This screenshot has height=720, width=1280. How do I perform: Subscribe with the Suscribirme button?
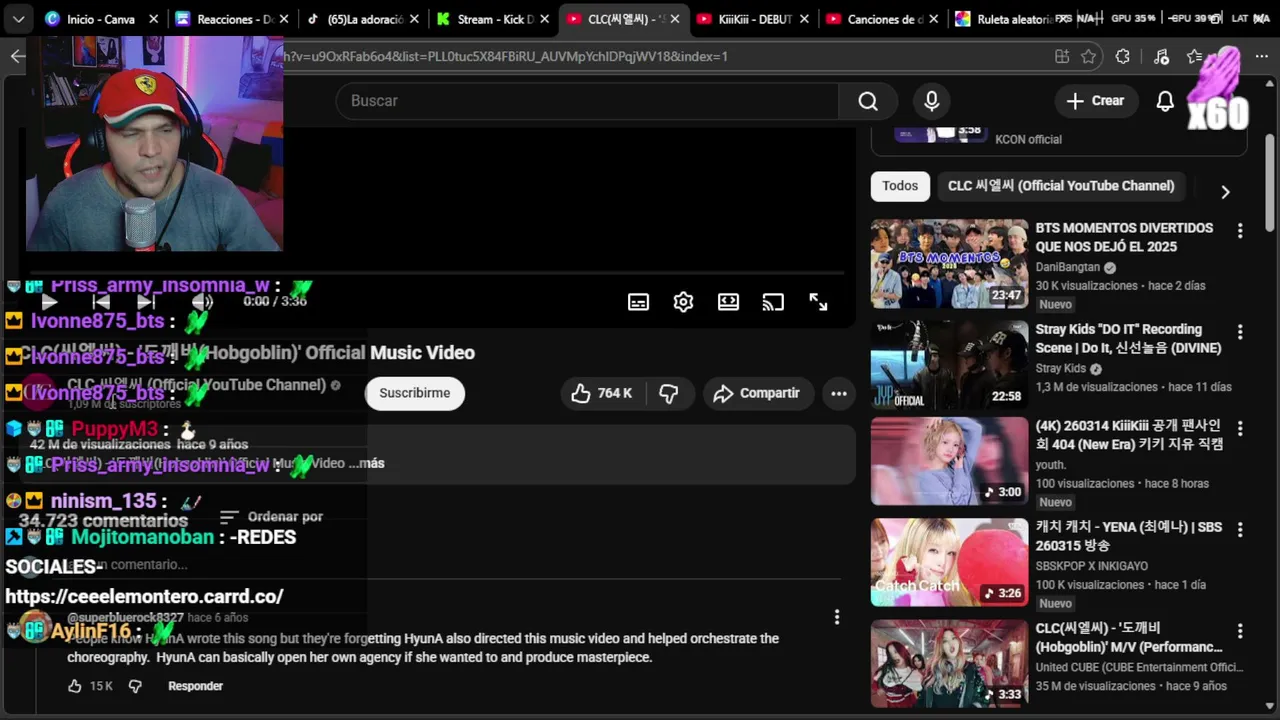click(415, 394)
